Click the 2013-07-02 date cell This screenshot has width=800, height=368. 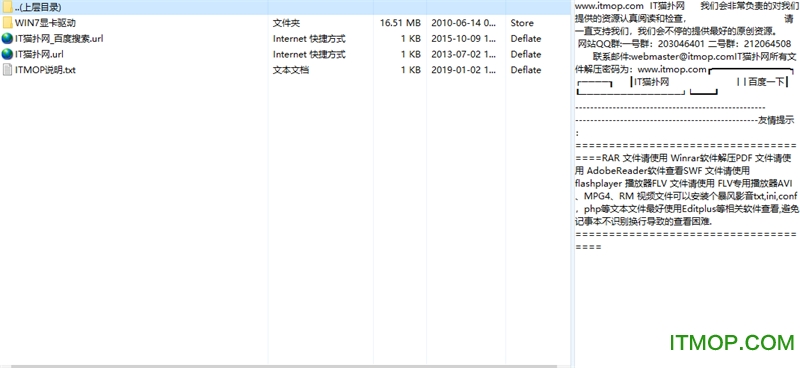(x=463, y=54)
